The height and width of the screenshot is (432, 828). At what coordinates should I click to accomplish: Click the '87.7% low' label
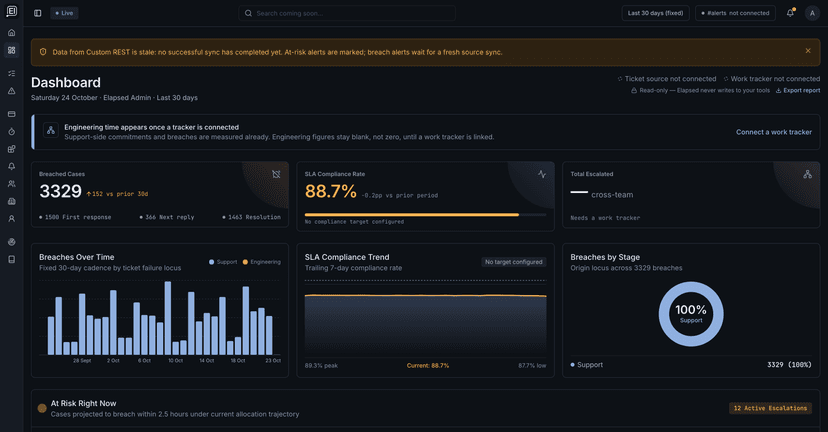pos(532,365)
